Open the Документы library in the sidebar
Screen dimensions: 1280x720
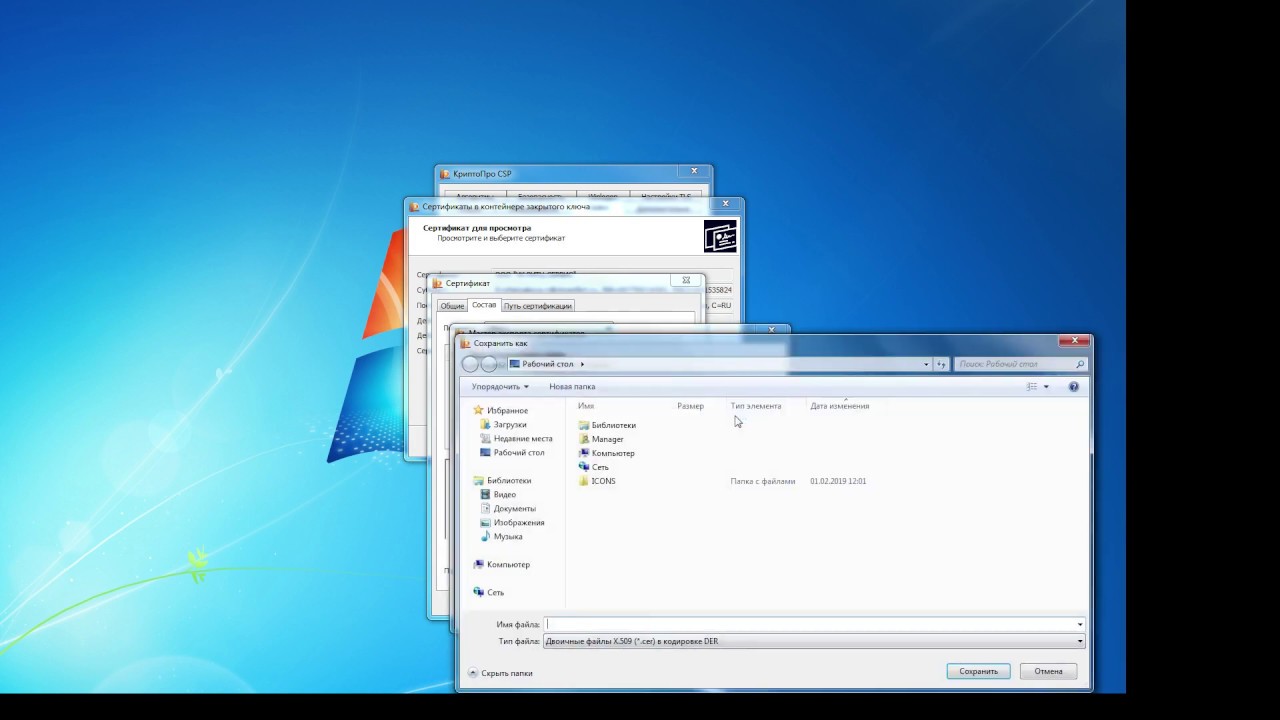pyautogui.click(x=514, y=508)
